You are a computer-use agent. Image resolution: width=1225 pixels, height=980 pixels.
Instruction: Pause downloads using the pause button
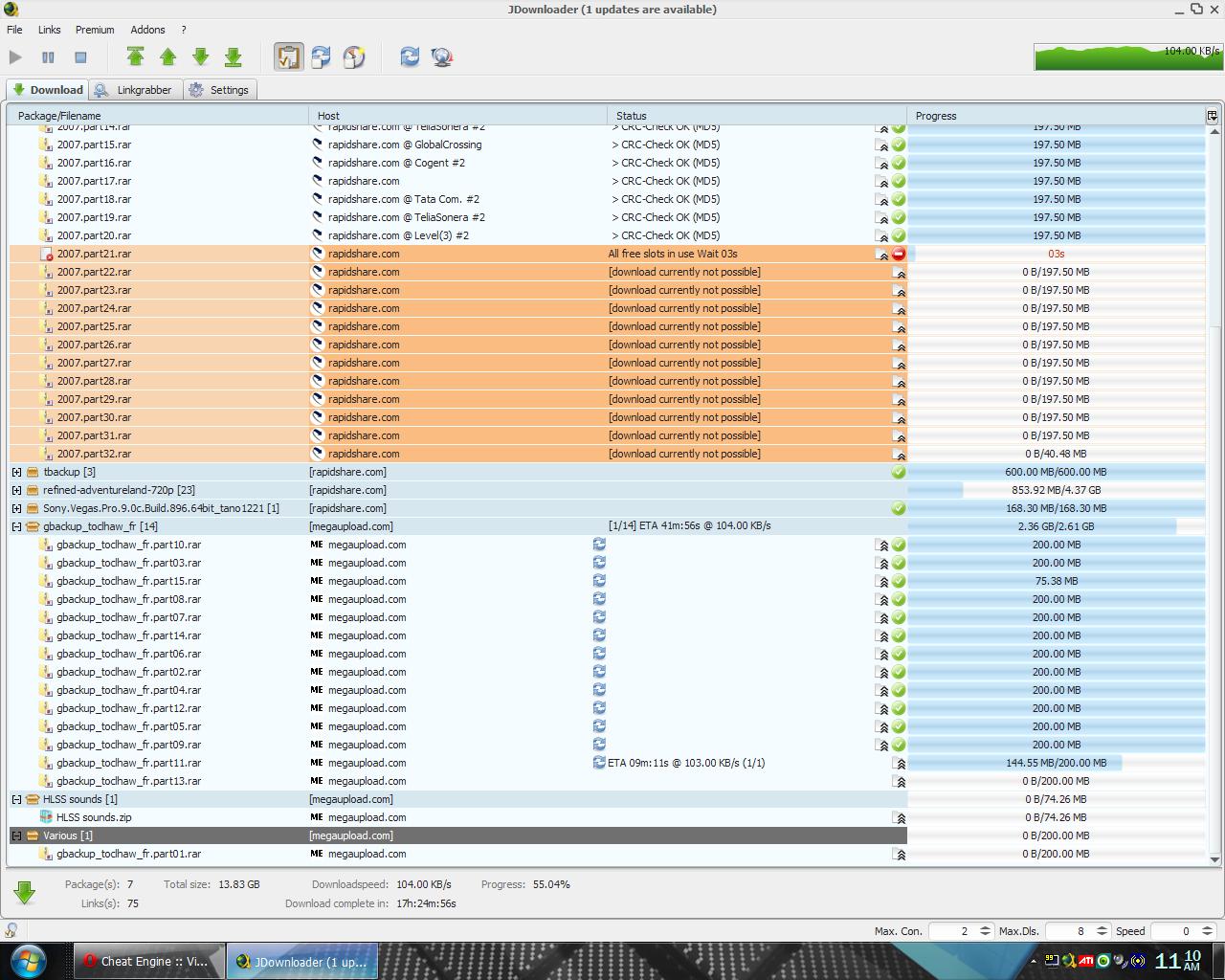pyautogui.click(x=48, y=57)
